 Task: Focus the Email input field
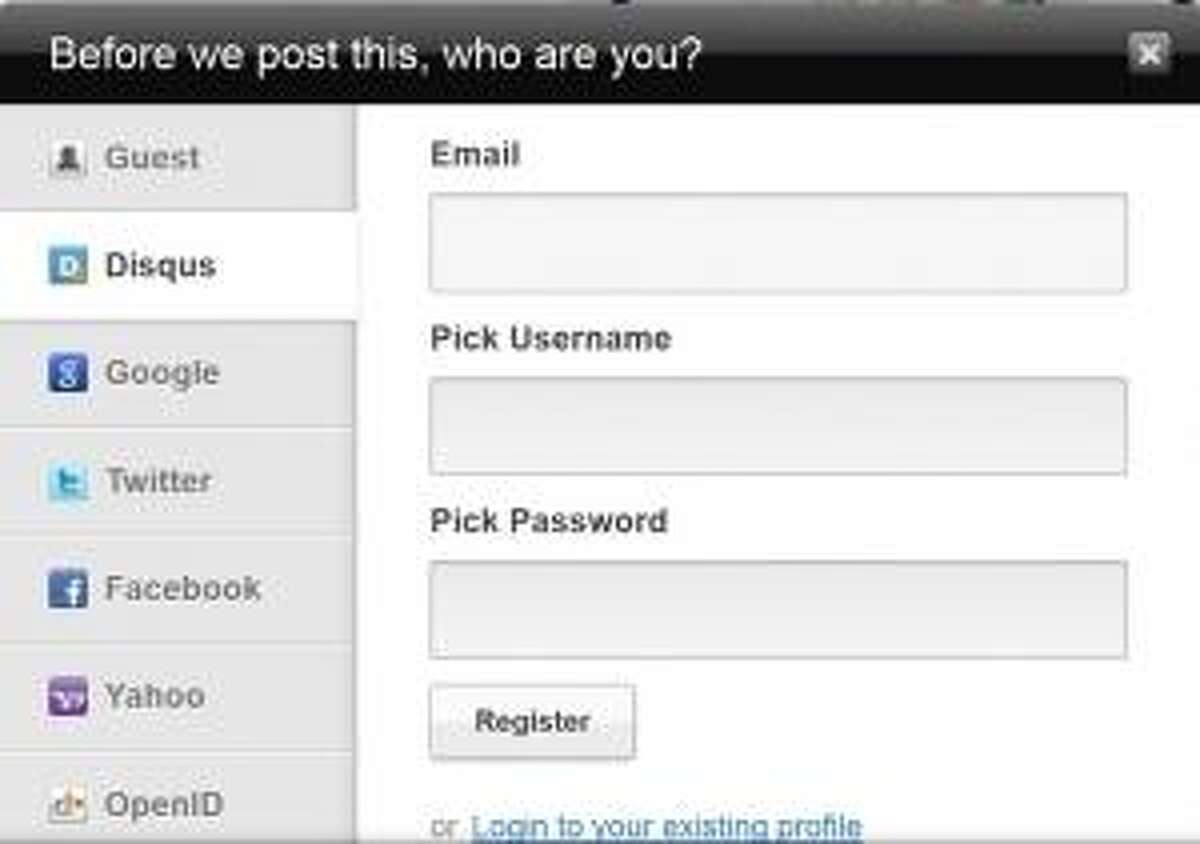778,243
